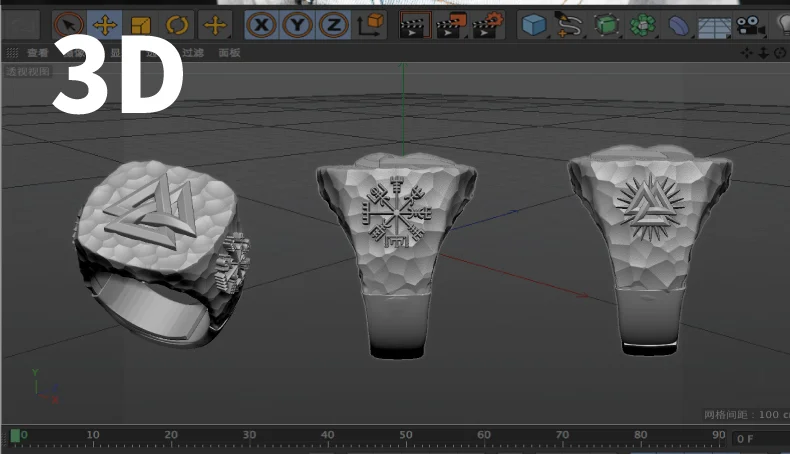The width and height of the screenshot is (790, 454).
Task: Click the green playhead at frame 0
Action: coord(15,435)
